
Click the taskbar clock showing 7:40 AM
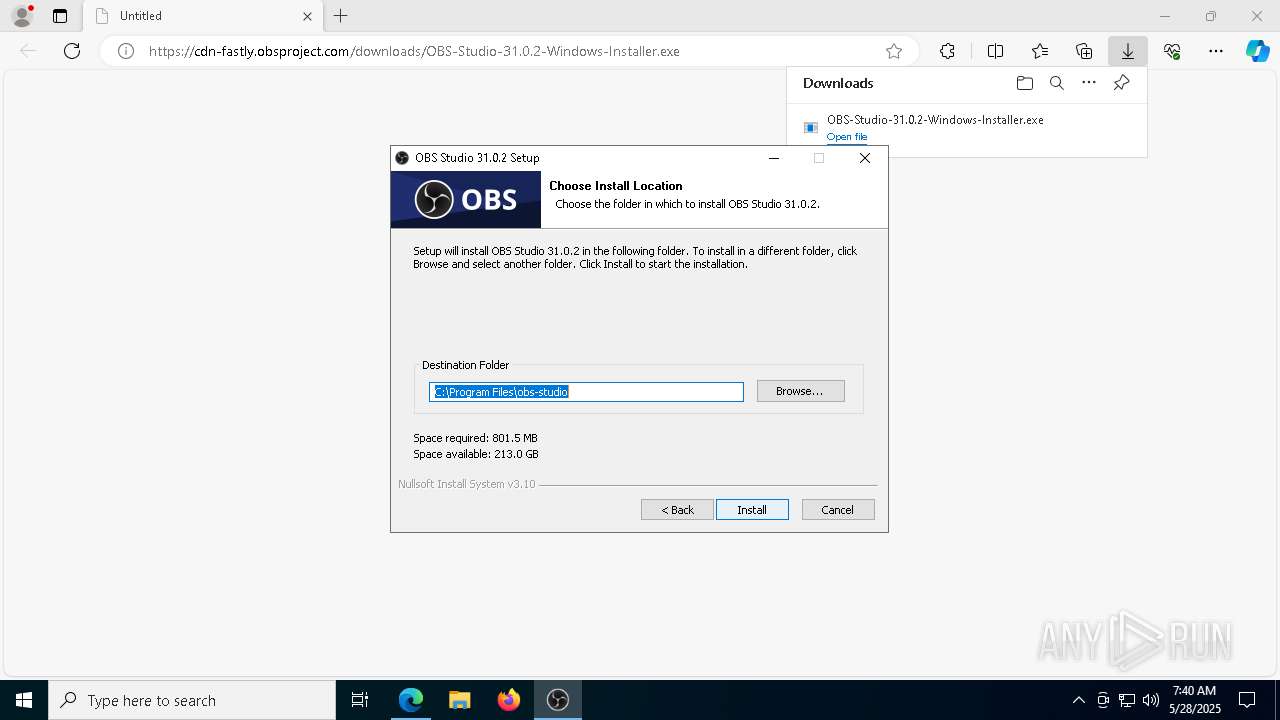point(1195,700)
